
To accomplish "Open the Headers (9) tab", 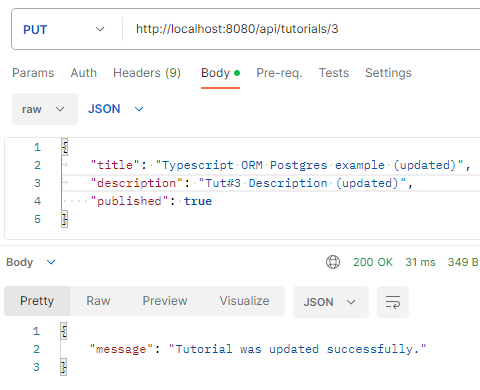I will click(x=147, y=73).
